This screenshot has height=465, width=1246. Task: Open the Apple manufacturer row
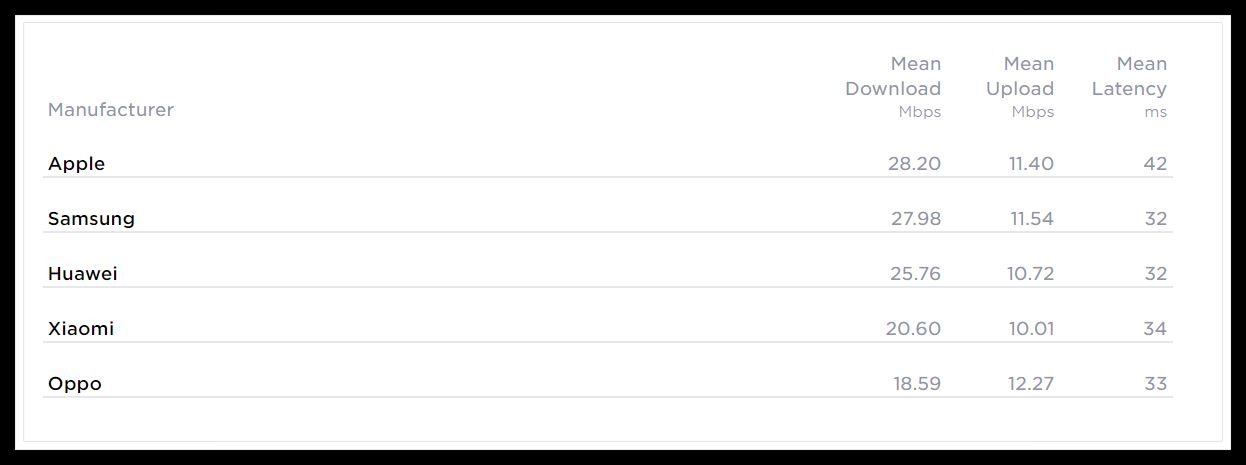tap(77, 164)
